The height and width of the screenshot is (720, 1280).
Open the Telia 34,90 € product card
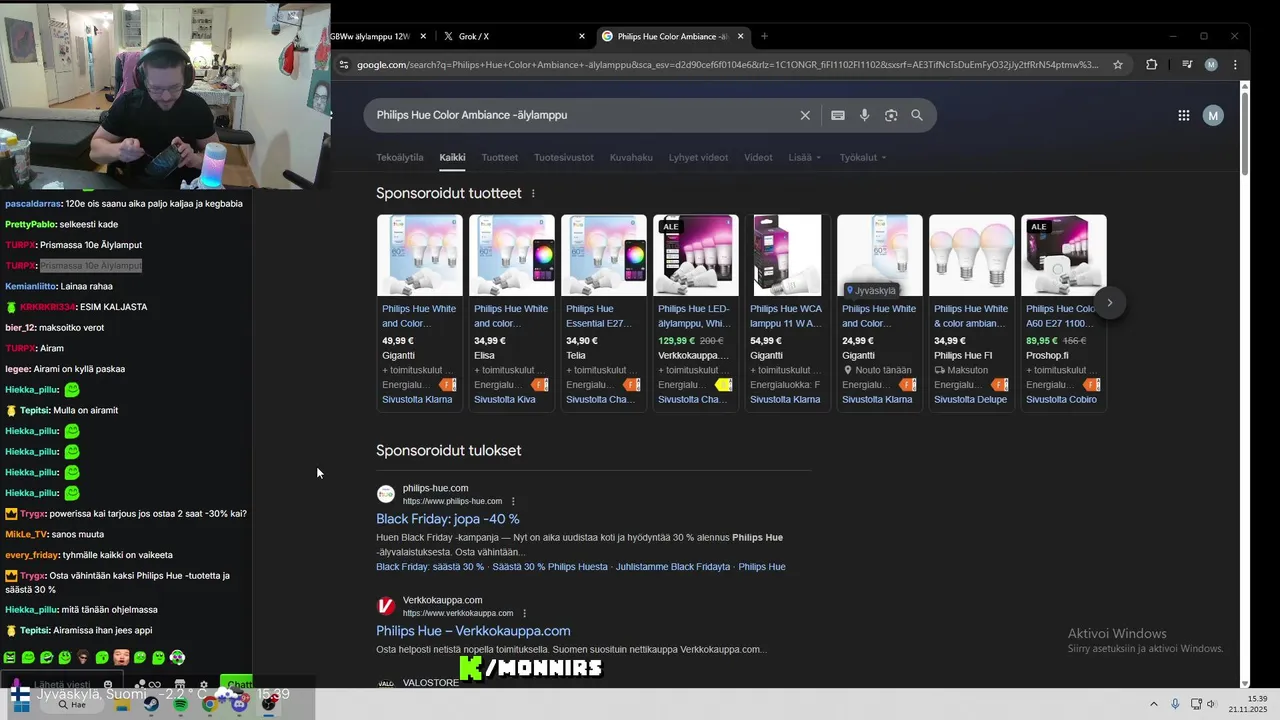pos(604,312)
